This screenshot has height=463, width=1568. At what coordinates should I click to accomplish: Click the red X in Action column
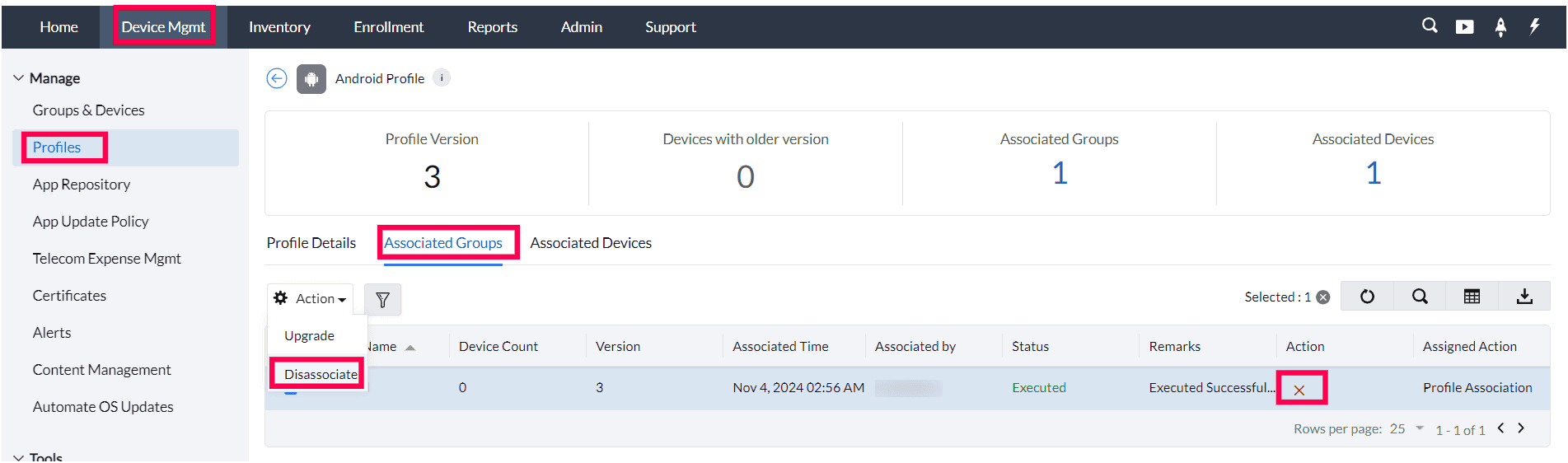click(x=1299, y=390)
